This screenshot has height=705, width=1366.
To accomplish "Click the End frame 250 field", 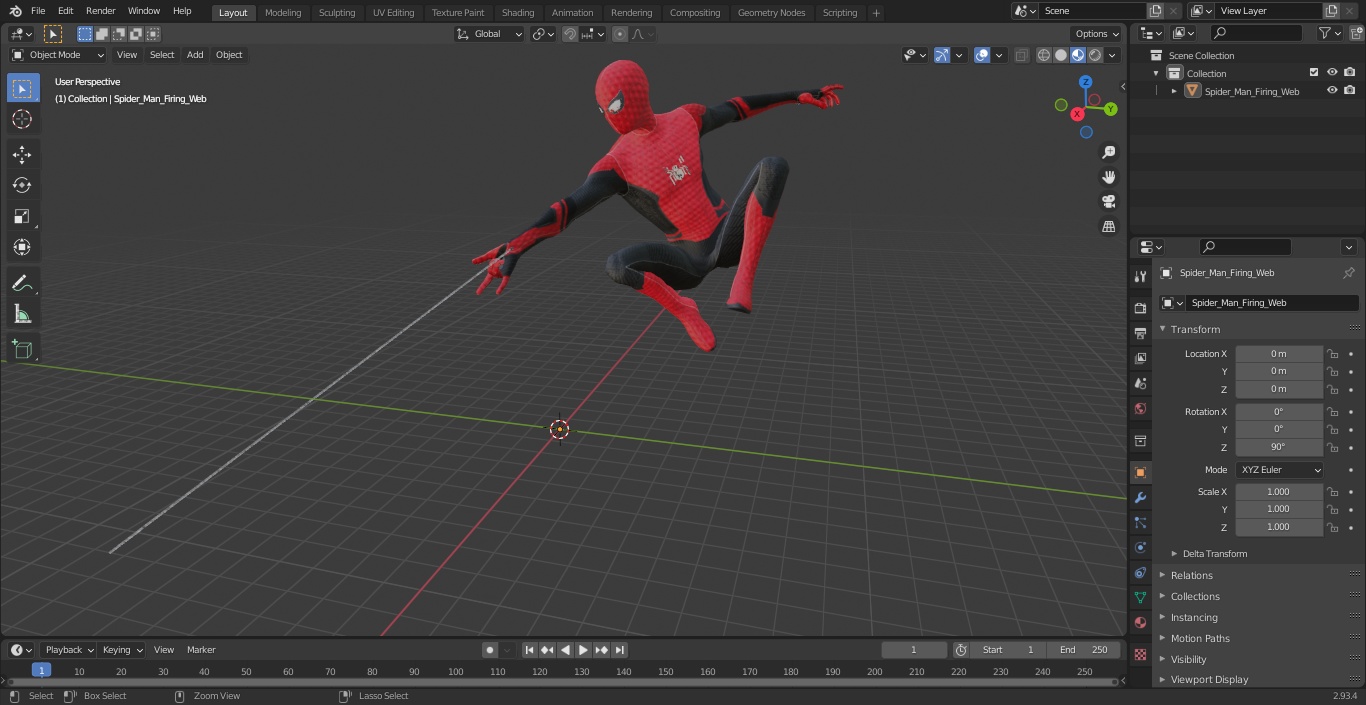I will point(1083,650).
